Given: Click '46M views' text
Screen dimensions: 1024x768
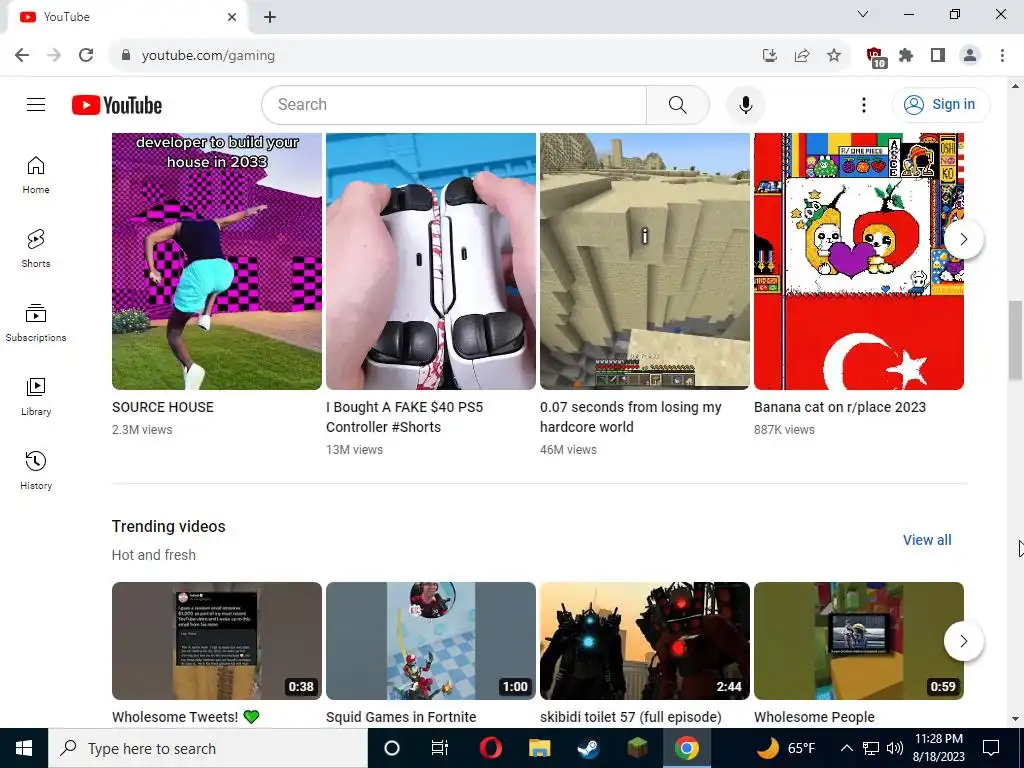Looking at the screenshot, I should tap(568, 449).
